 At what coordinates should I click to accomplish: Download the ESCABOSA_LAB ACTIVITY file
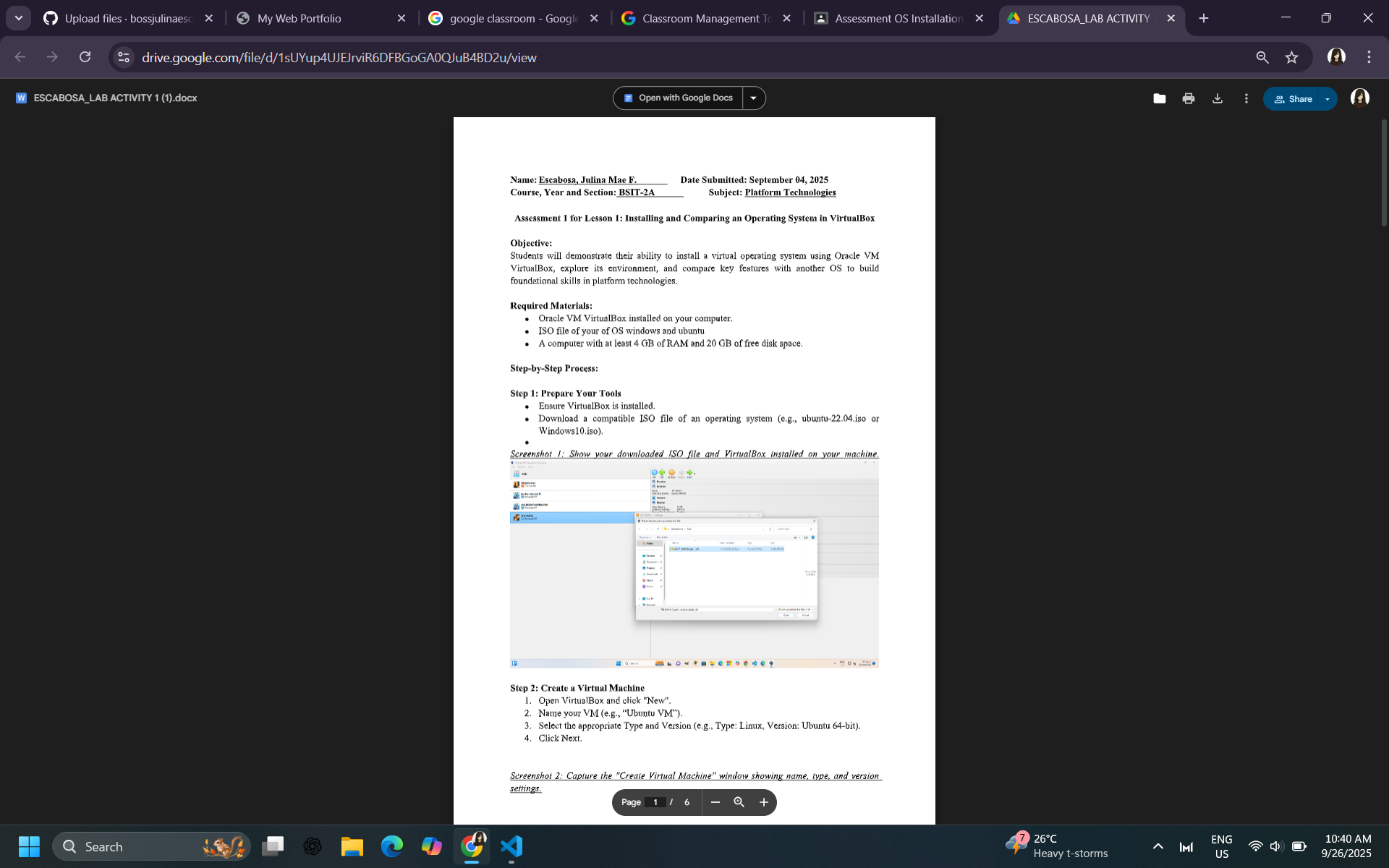pyautogui.click(x=1218, y=98)
